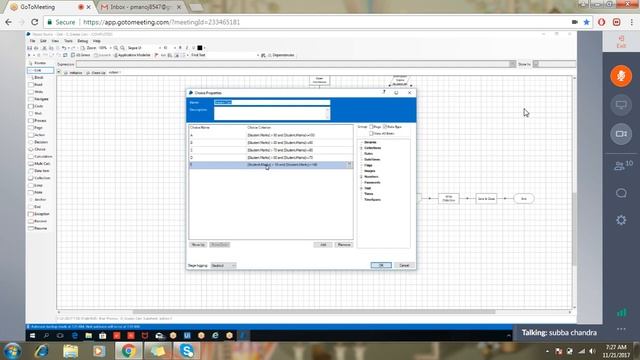Select the Collection stage tool
640x360 pixels.
click(x=39, y=178)
